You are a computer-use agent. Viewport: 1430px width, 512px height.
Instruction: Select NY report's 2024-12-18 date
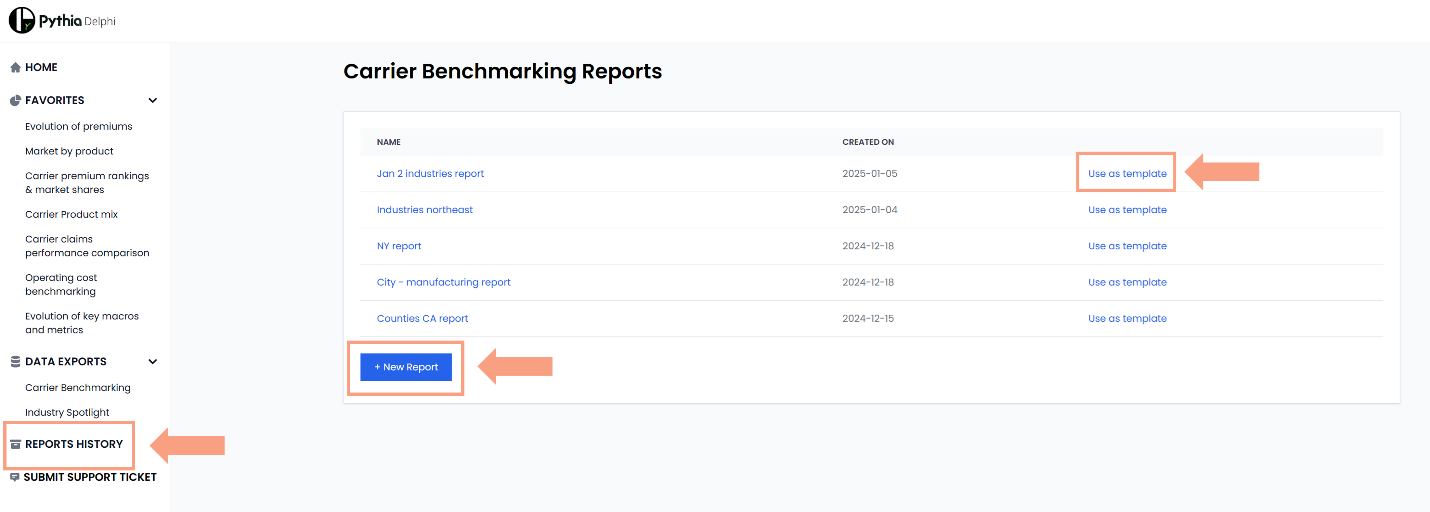(868, 246)
